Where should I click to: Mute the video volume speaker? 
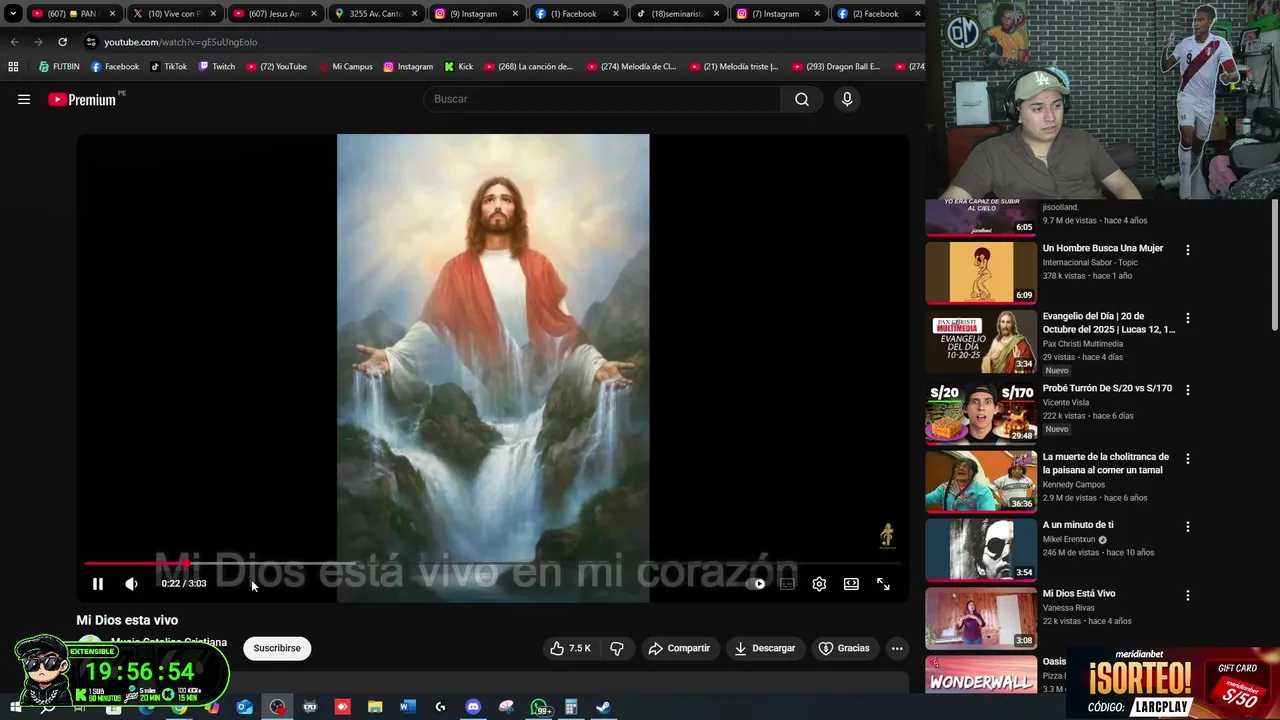coord(131,584)
